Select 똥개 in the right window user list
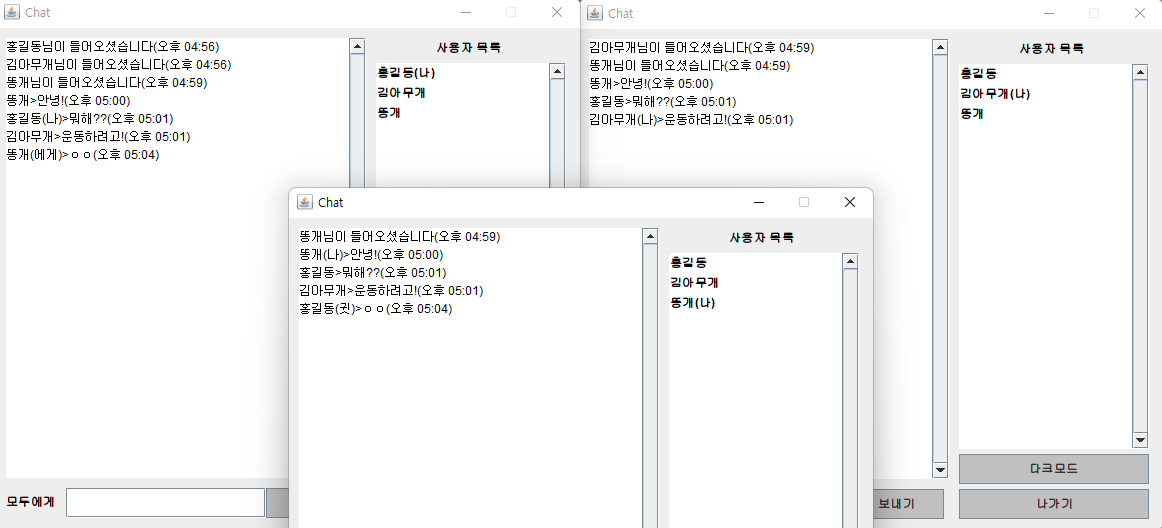The height and width of the screenshot is (528, 1162). 972,113
